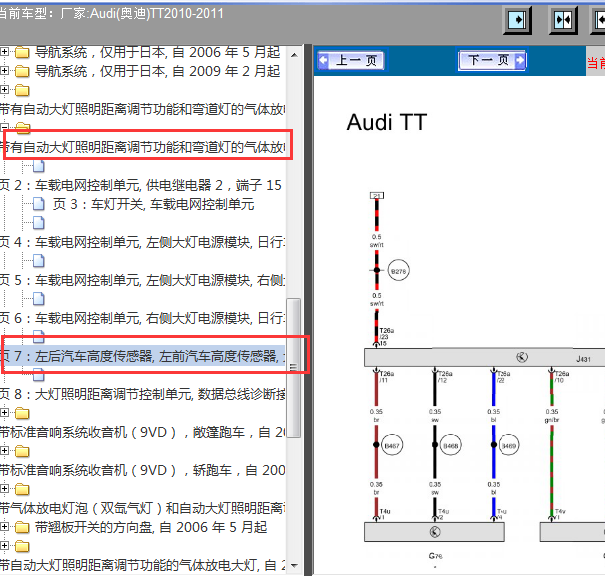Image resolution: width=605 pixels, height=576 pixels.
Task: Expand the 导航系统 2009 年 2 月起 folder
Action: pos(4,70)
